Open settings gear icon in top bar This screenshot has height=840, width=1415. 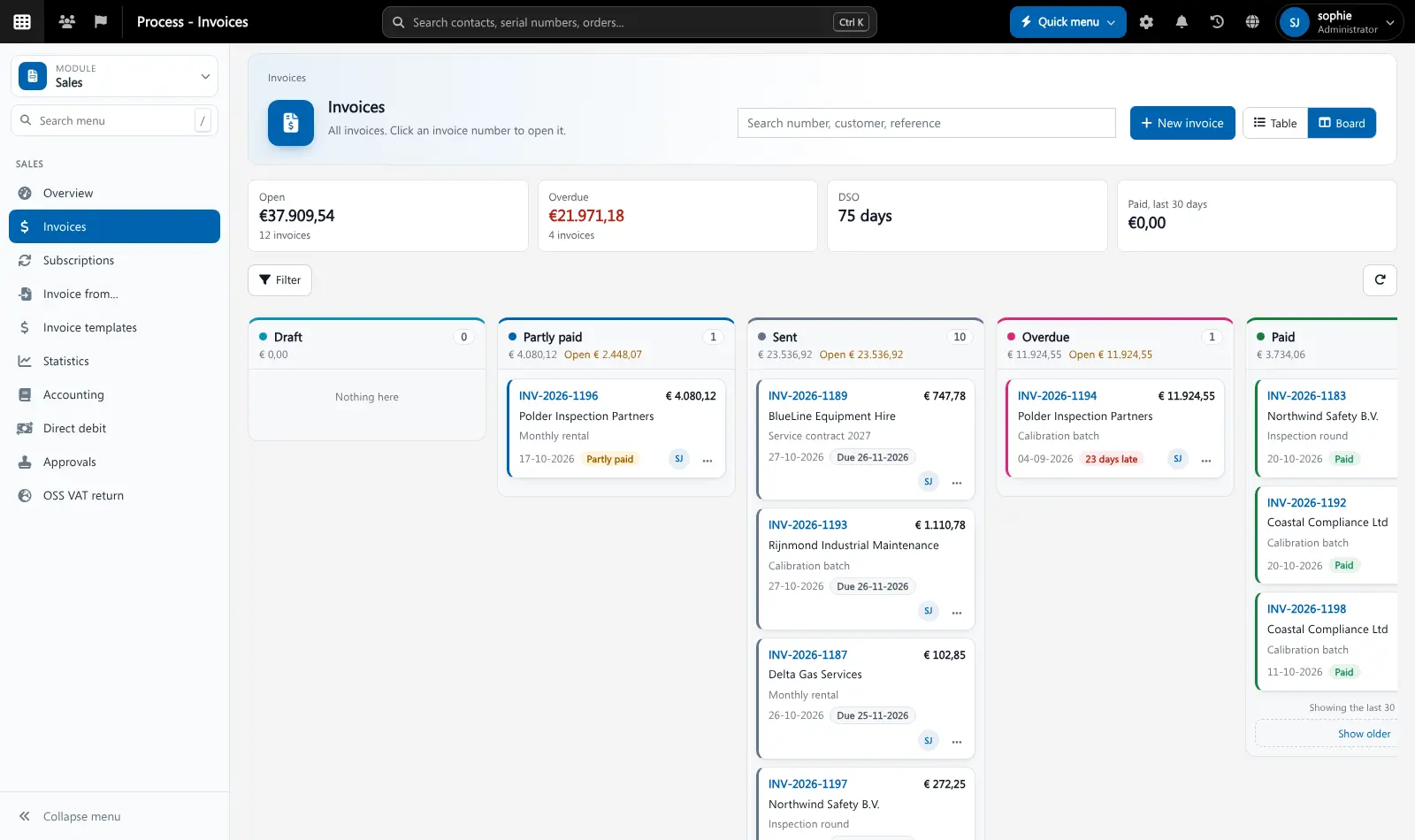(x=1146, y=22)
